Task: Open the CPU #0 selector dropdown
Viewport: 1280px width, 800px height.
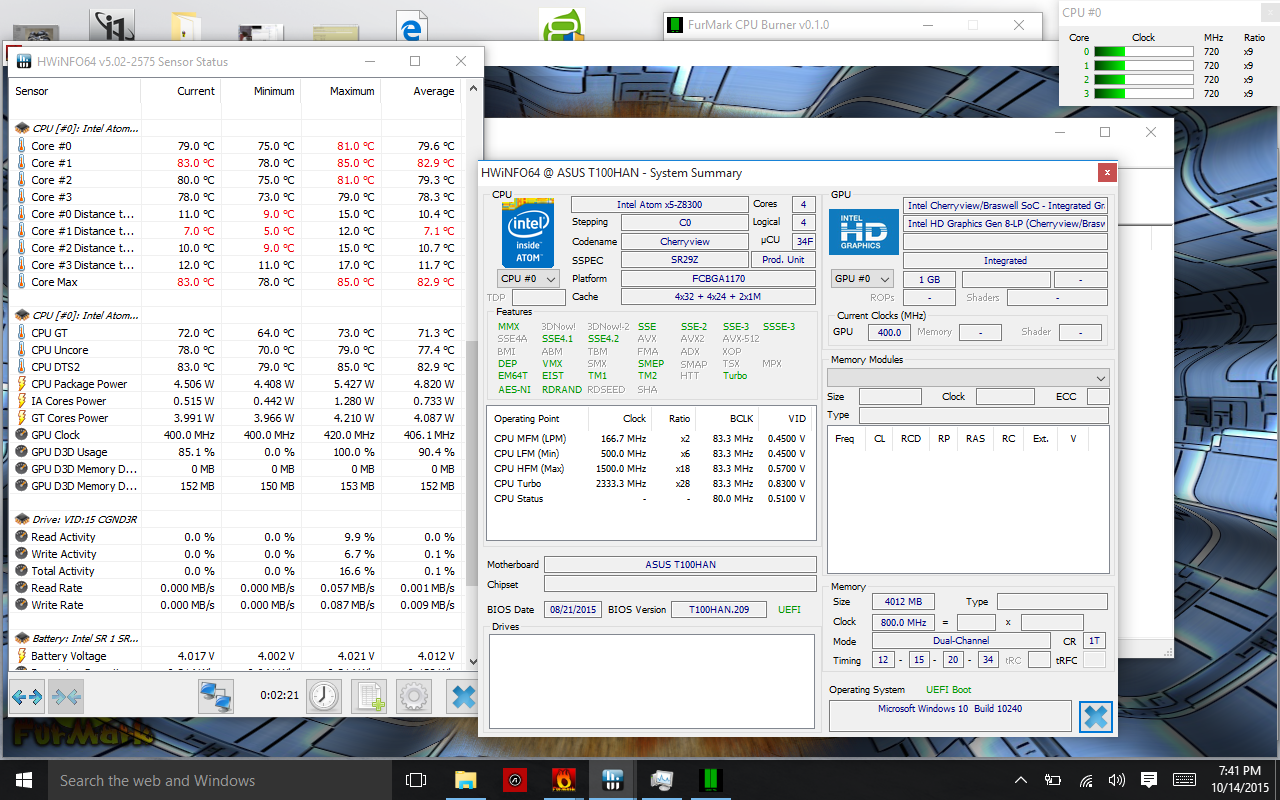Action: point(527,278)
